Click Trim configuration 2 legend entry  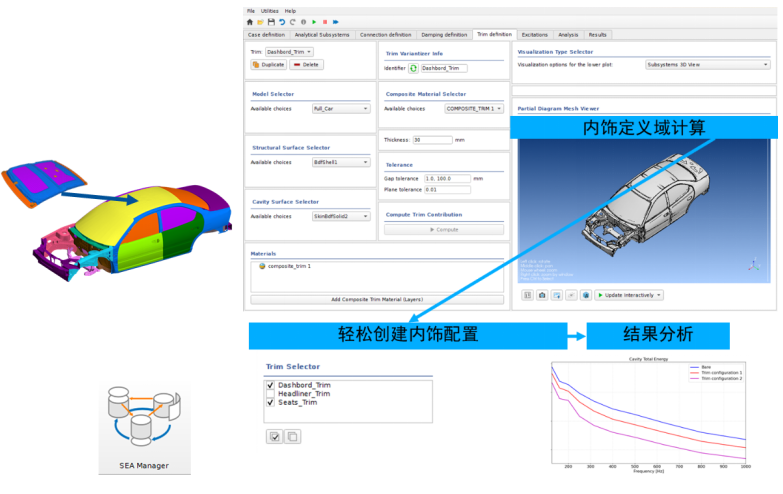(x=716, y=379)
